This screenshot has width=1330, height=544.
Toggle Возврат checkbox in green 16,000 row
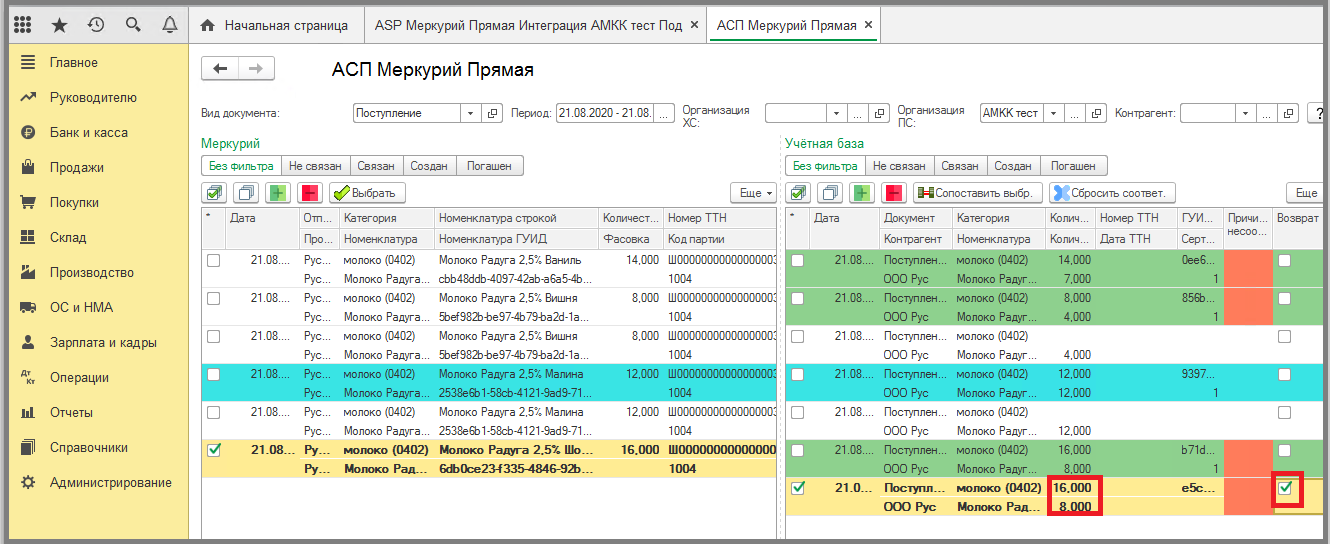1284,450
